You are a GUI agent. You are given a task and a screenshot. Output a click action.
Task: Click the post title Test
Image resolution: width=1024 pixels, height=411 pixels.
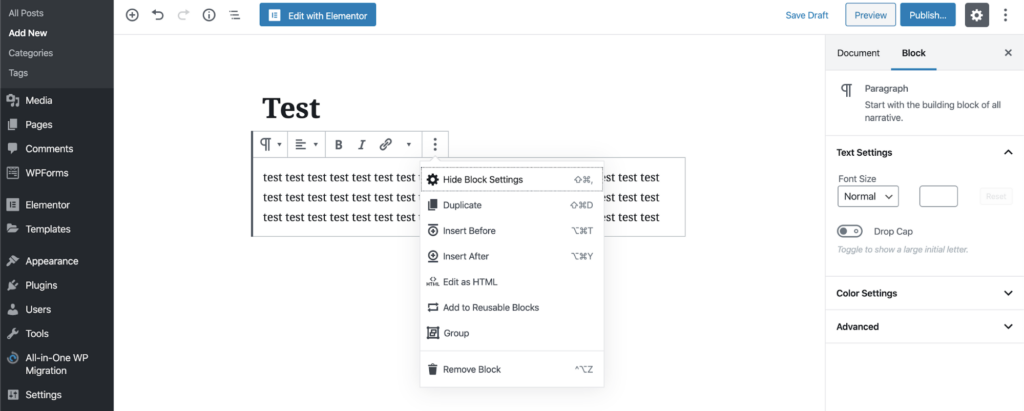[291, 108]
